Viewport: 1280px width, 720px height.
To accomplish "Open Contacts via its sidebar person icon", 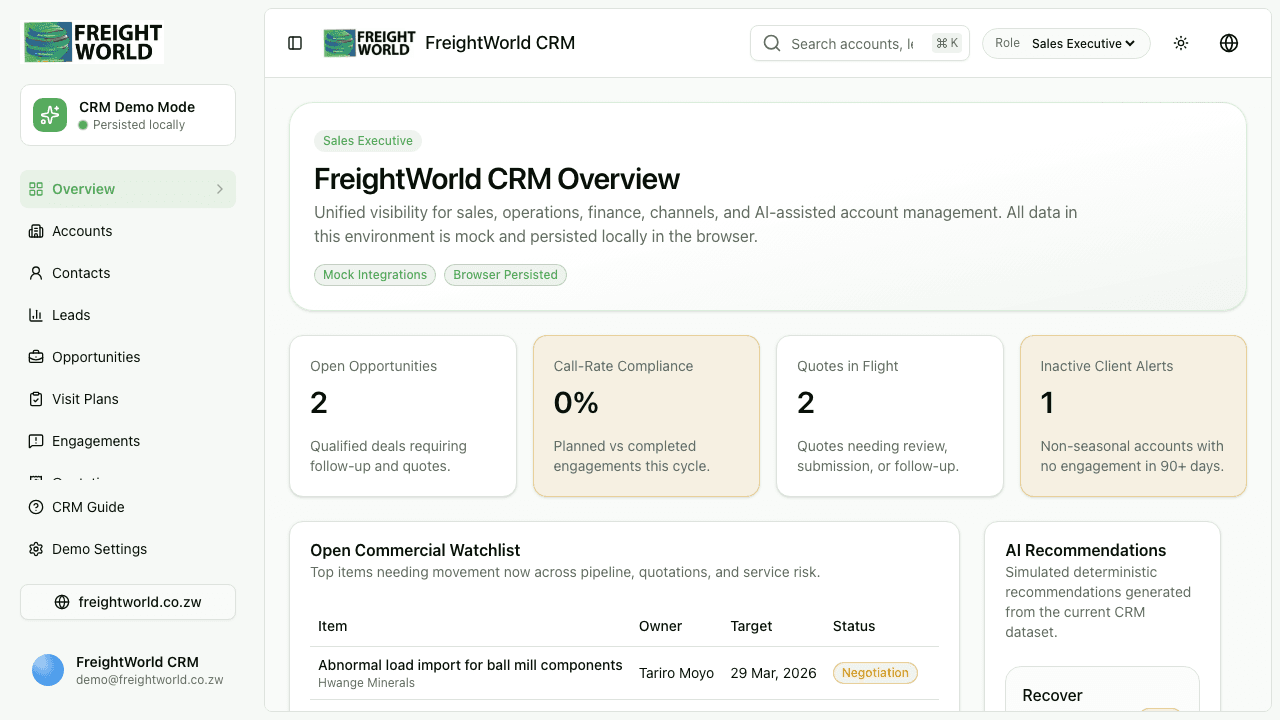I will coord(35,273).
